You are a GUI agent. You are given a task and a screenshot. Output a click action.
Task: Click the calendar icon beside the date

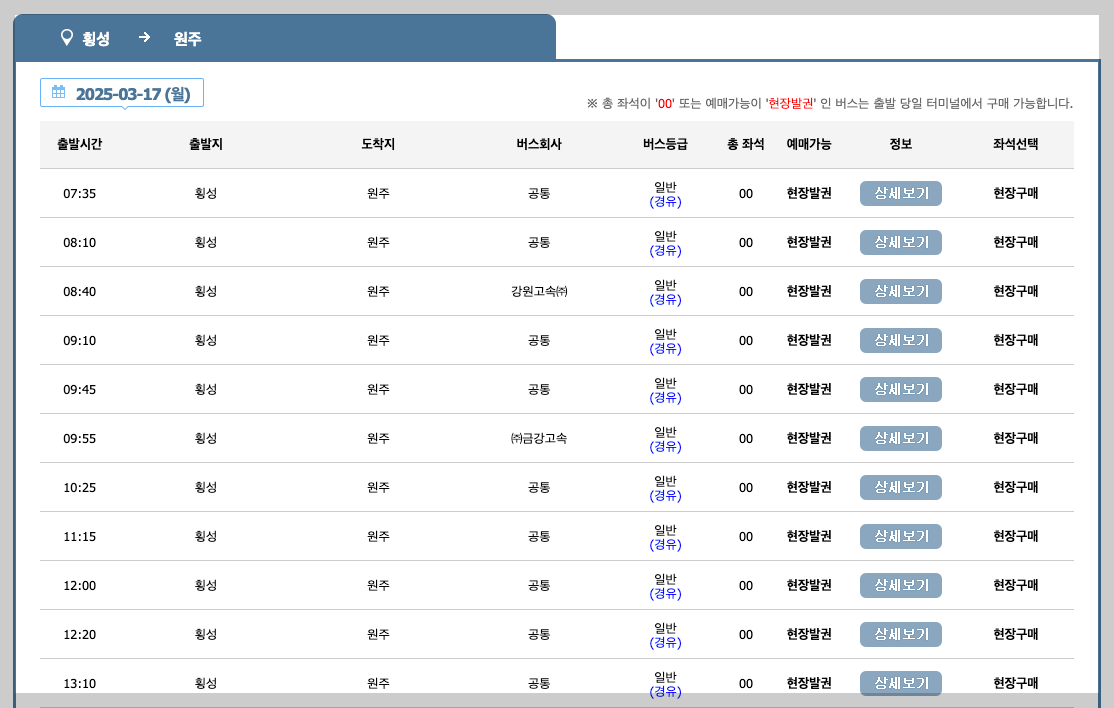coord(57,91)
